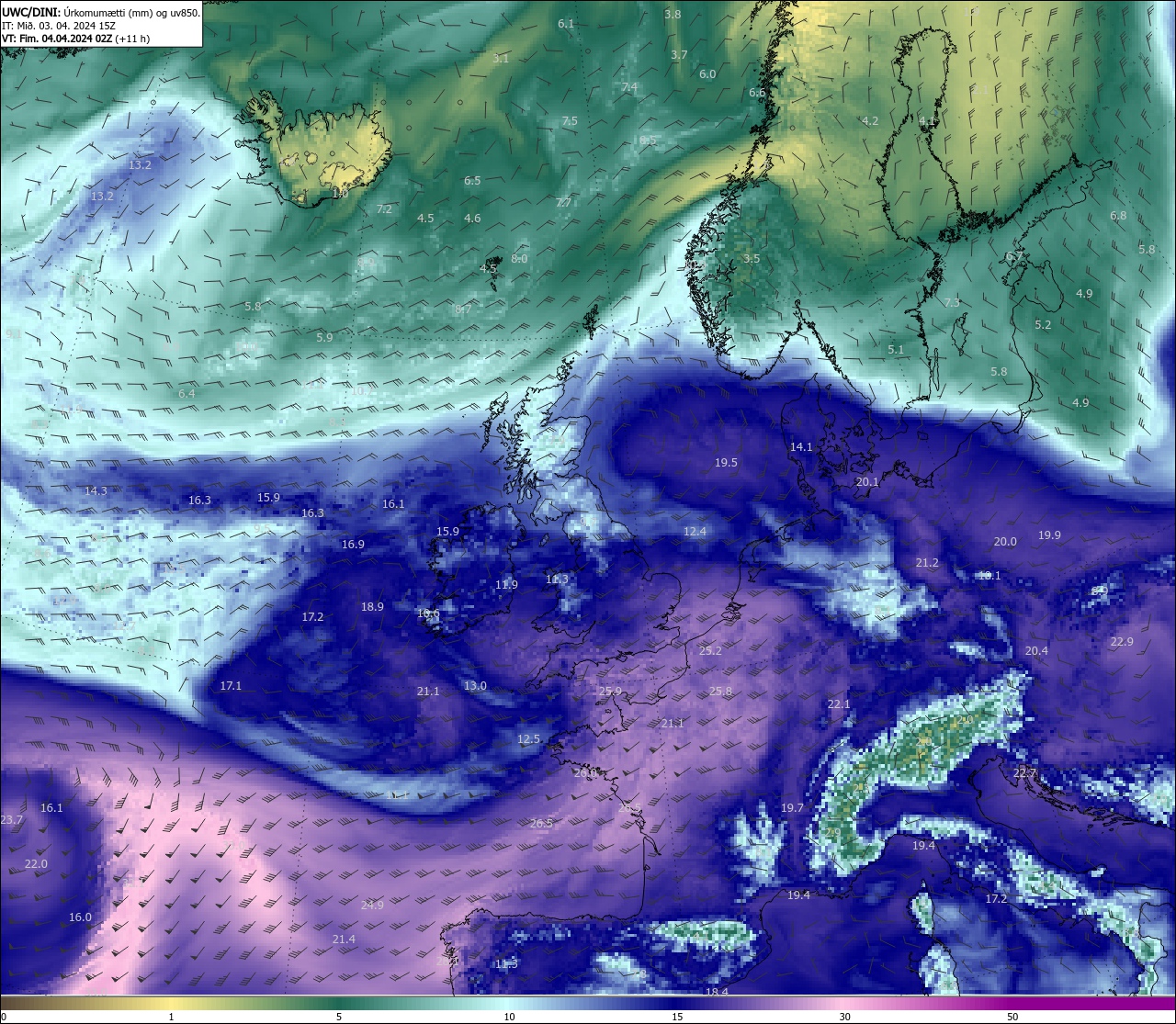Screen dimensions: 1176x1024
Task: Click the 30 tick on color scale
Action: [x=844, y=1017]
